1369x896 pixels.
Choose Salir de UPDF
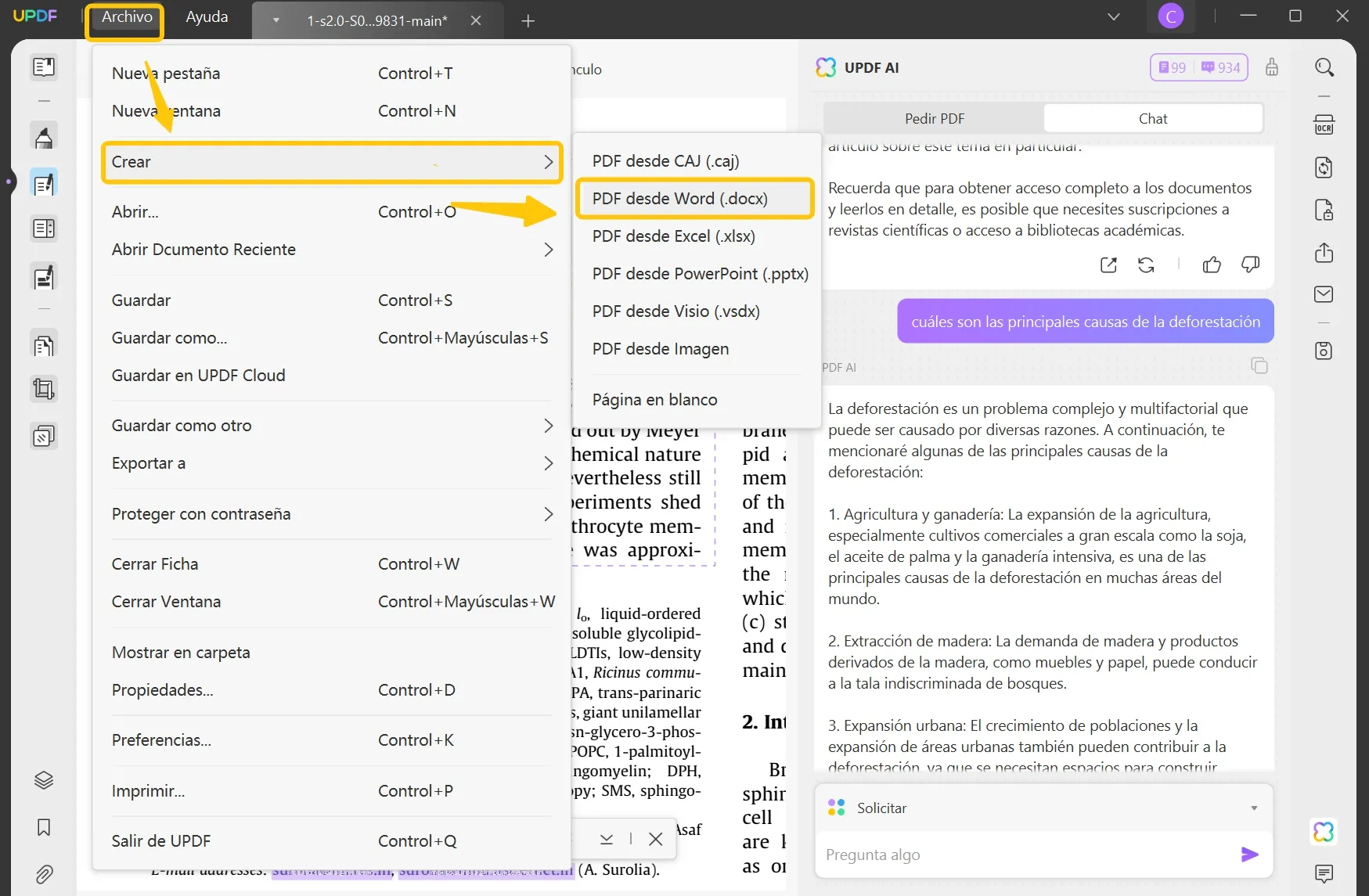(x=332, y=841)
